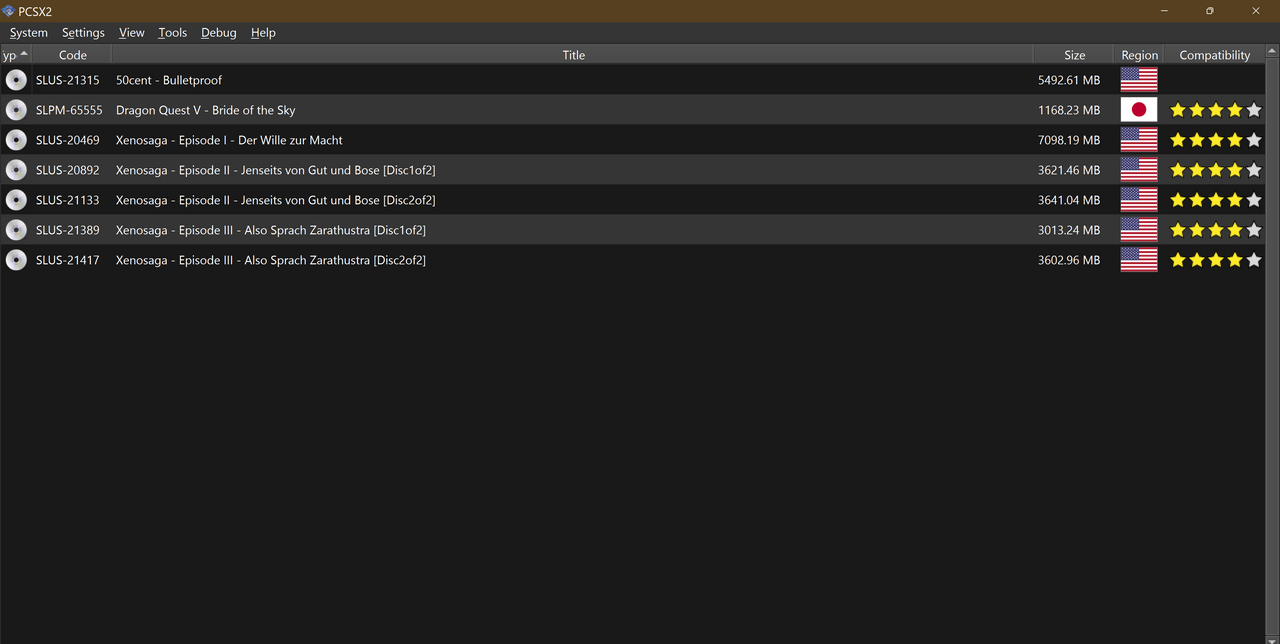Click compatibility stars for Dragon Quest V

click(1216, 110)
